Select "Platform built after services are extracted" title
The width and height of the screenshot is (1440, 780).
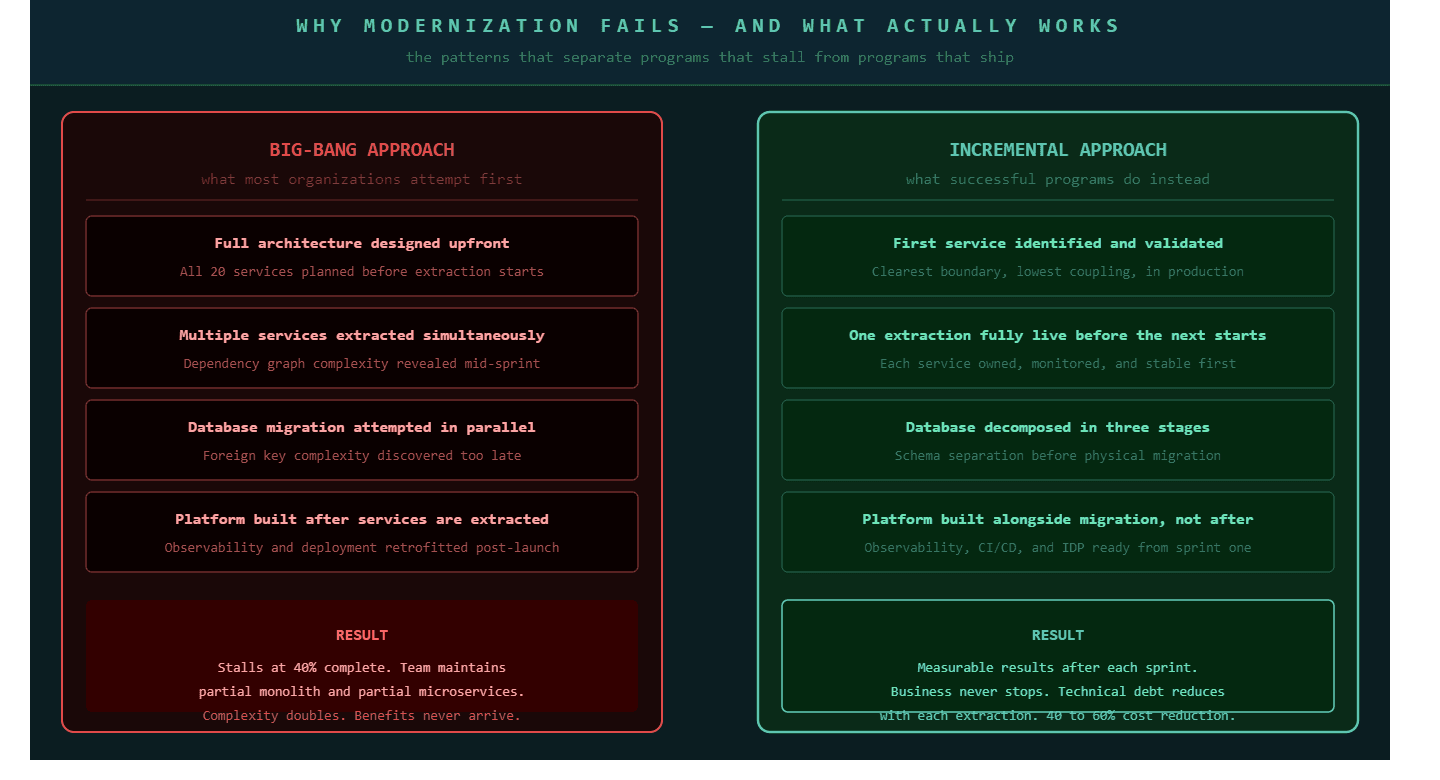point(362,520)
